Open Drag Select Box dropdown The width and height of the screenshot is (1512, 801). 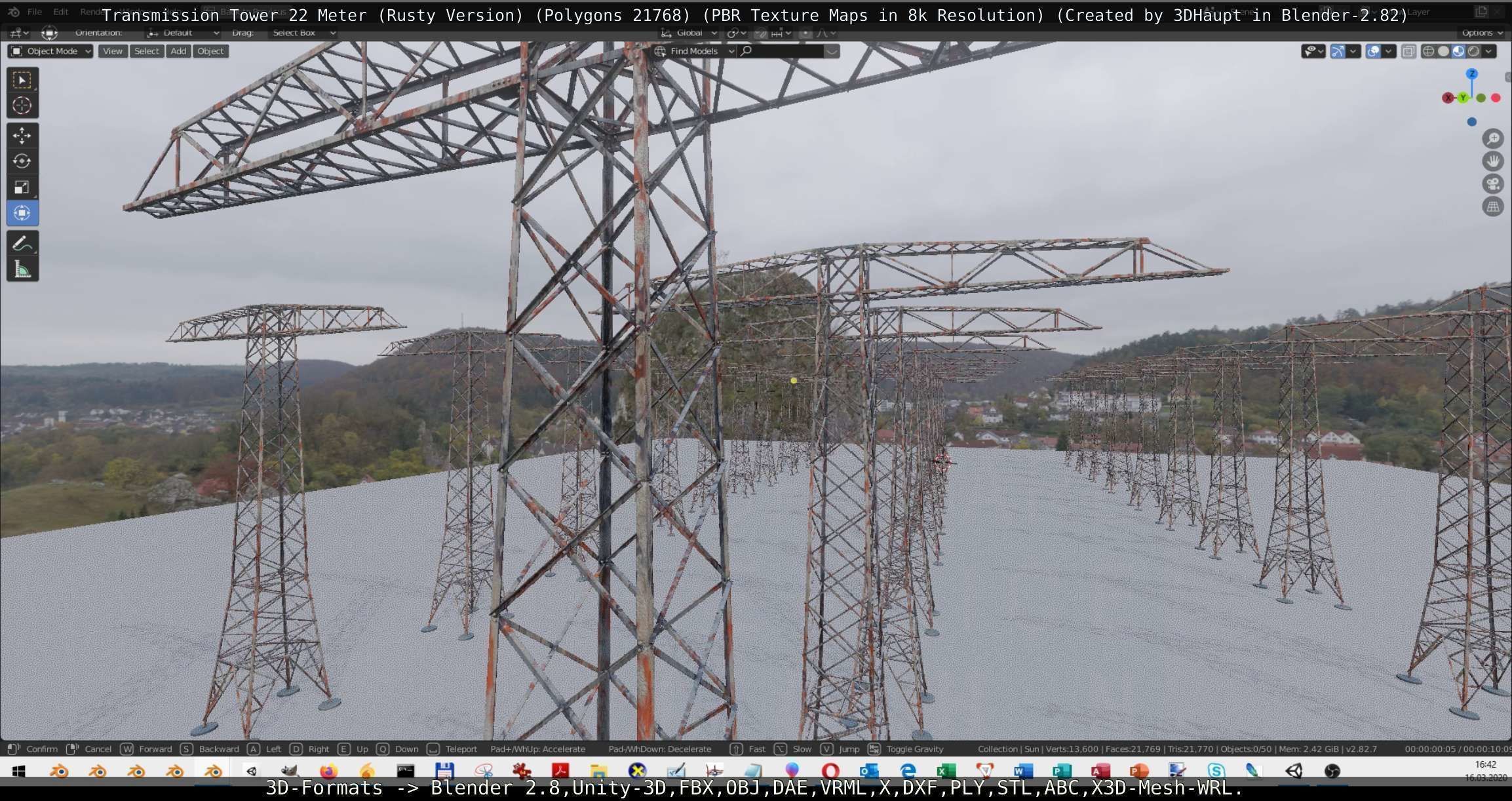coord(303,33)
